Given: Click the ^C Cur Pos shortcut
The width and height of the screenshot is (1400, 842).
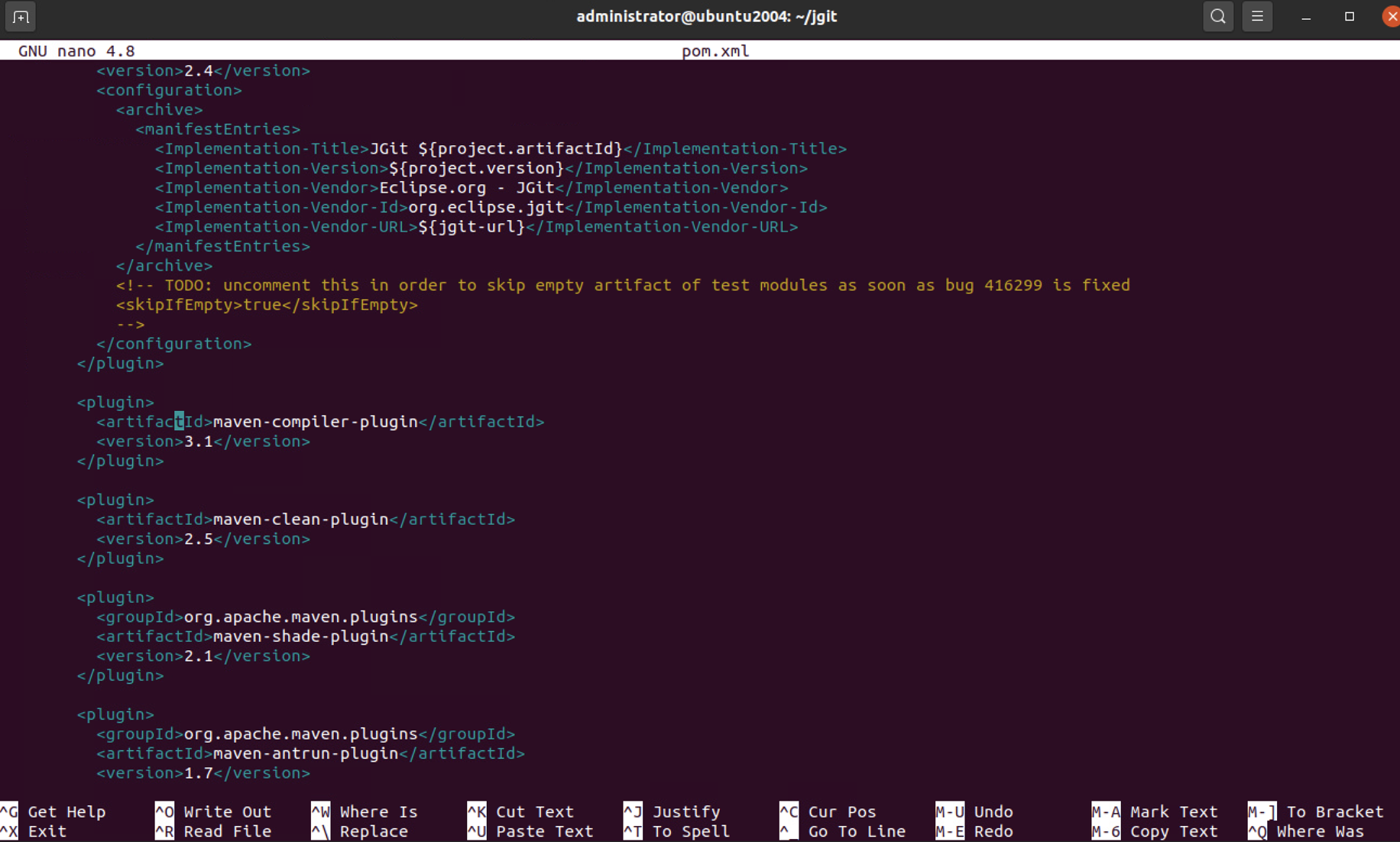Looking at the screenshot, I should pos(828,811).
